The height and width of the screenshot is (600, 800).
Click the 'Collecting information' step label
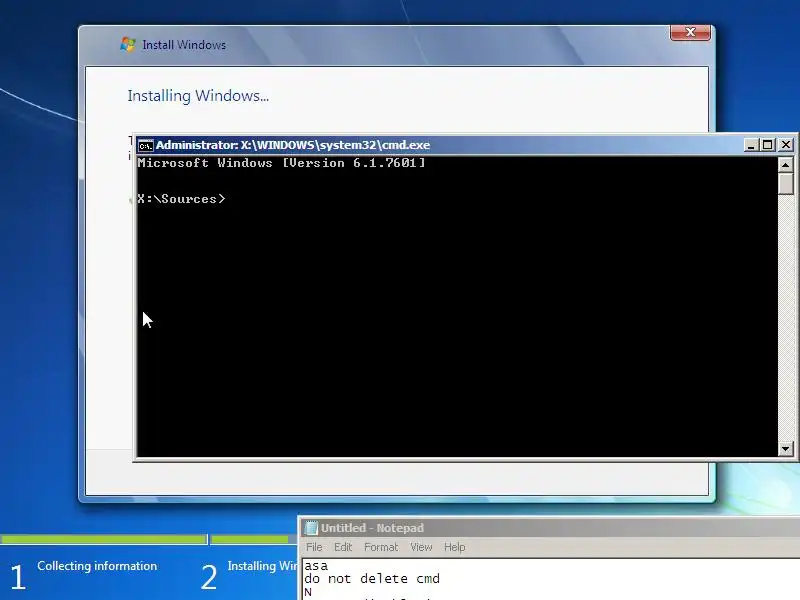click(x=97, y=566)
